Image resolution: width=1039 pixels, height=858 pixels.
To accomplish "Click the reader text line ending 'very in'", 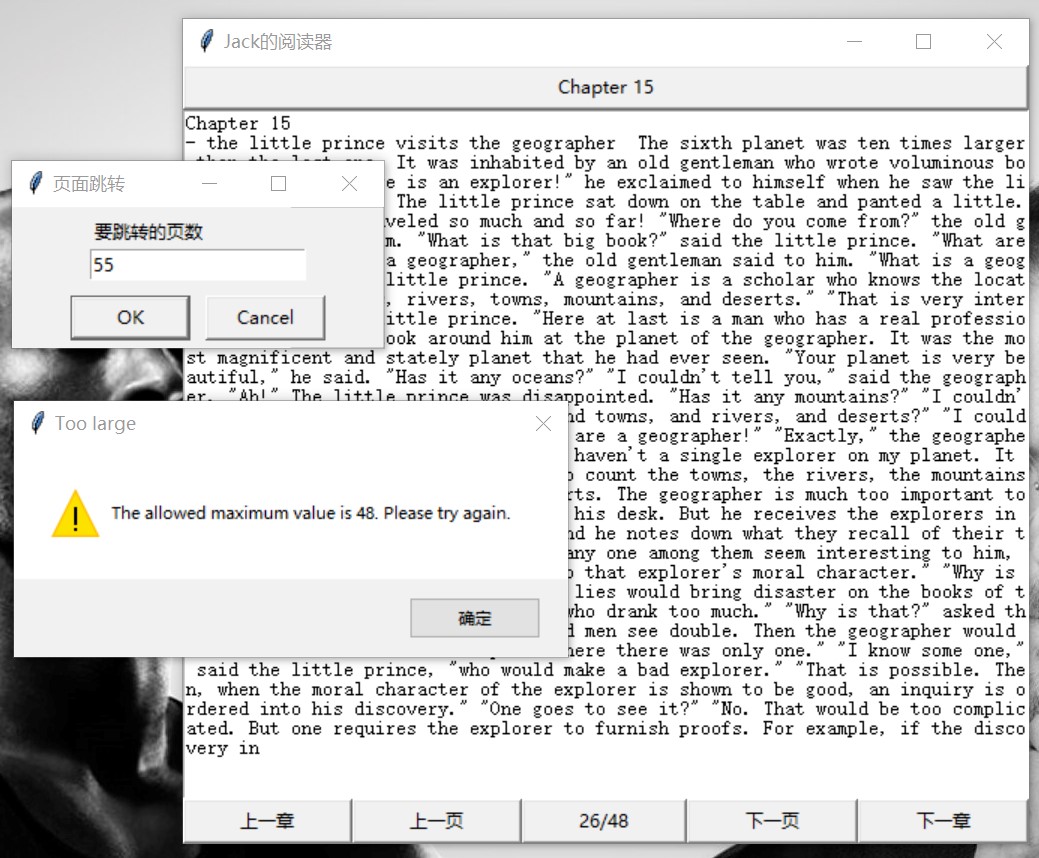I will (223, 748).
